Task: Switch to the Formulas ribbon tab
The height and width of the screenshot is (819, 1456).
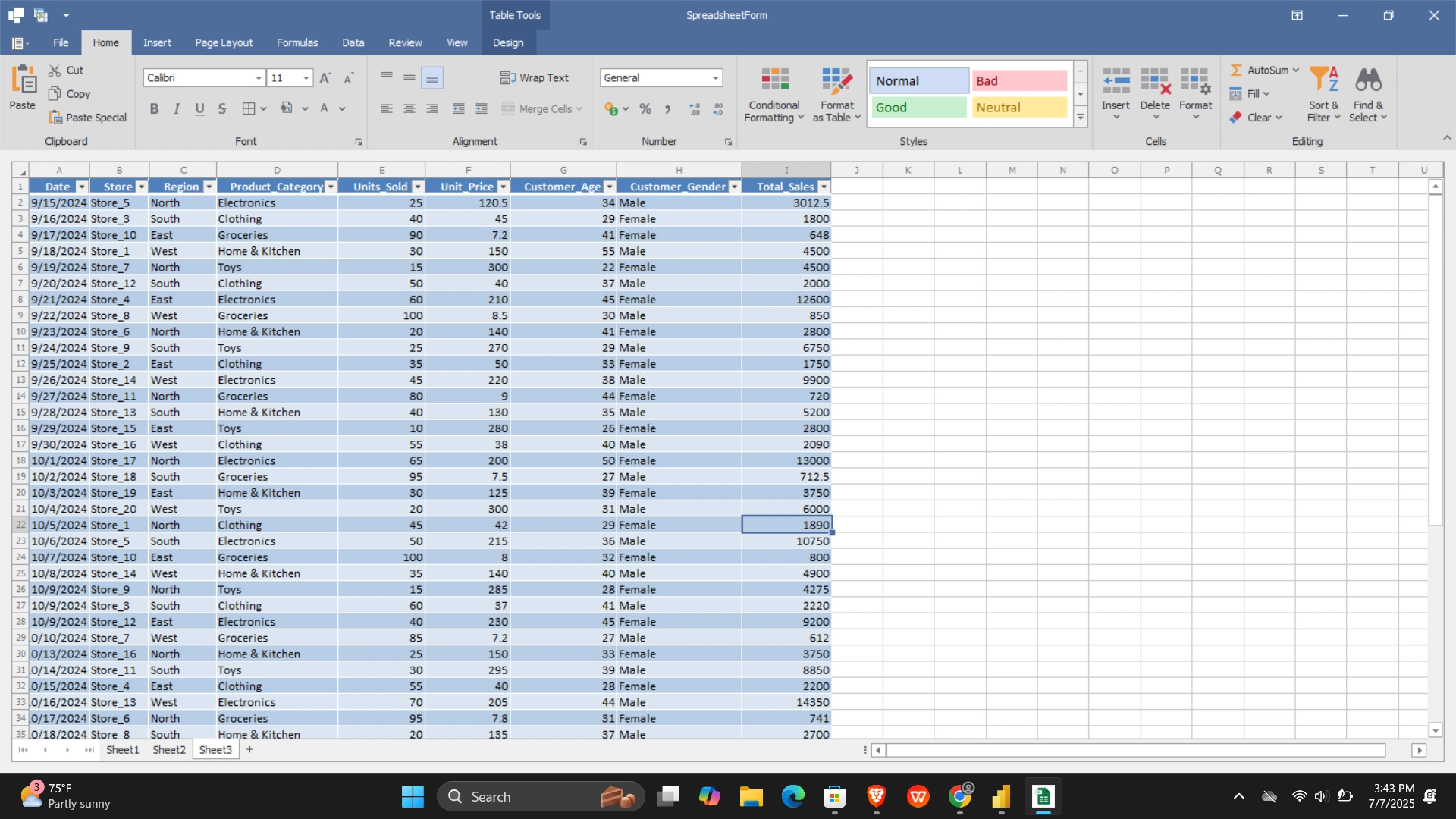Action: [297, 43]
